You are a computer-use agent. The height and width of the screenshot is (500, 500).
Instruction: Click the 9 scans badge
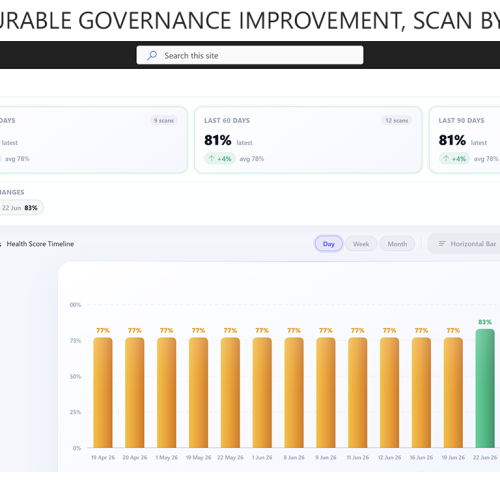[x=164, y=121]
